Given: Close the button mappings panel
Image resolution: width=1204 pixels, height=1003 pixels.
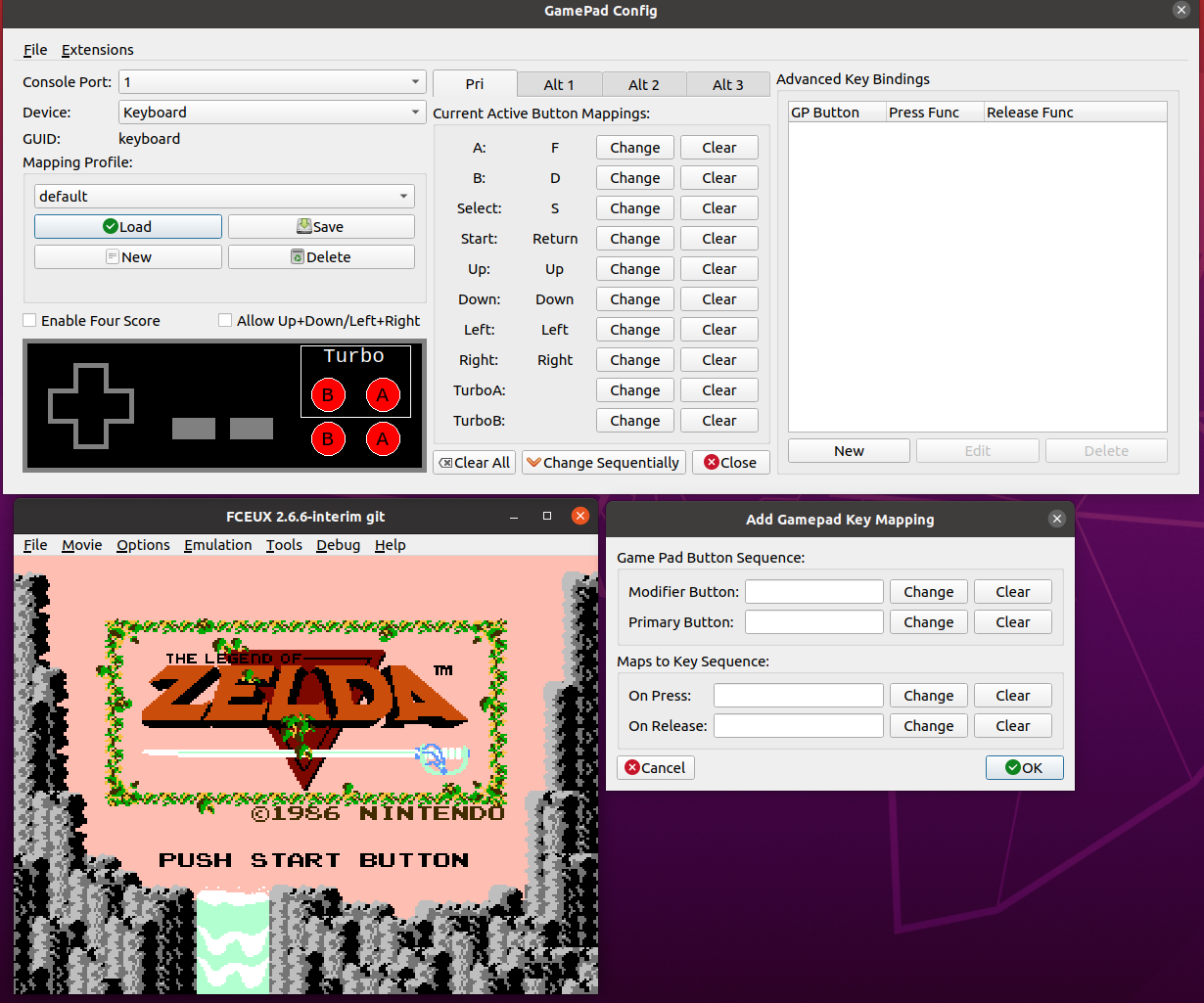Looking at the screenshot, I should point(730,462).
